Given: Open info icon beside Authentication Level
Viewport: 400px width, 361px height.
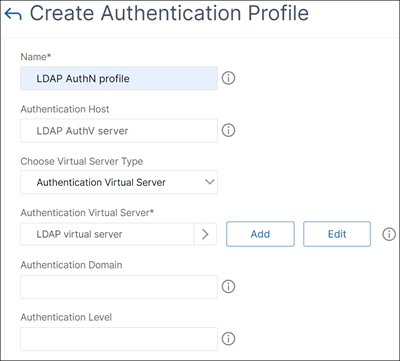Looking at the screenshot, I should coord(228,339).
